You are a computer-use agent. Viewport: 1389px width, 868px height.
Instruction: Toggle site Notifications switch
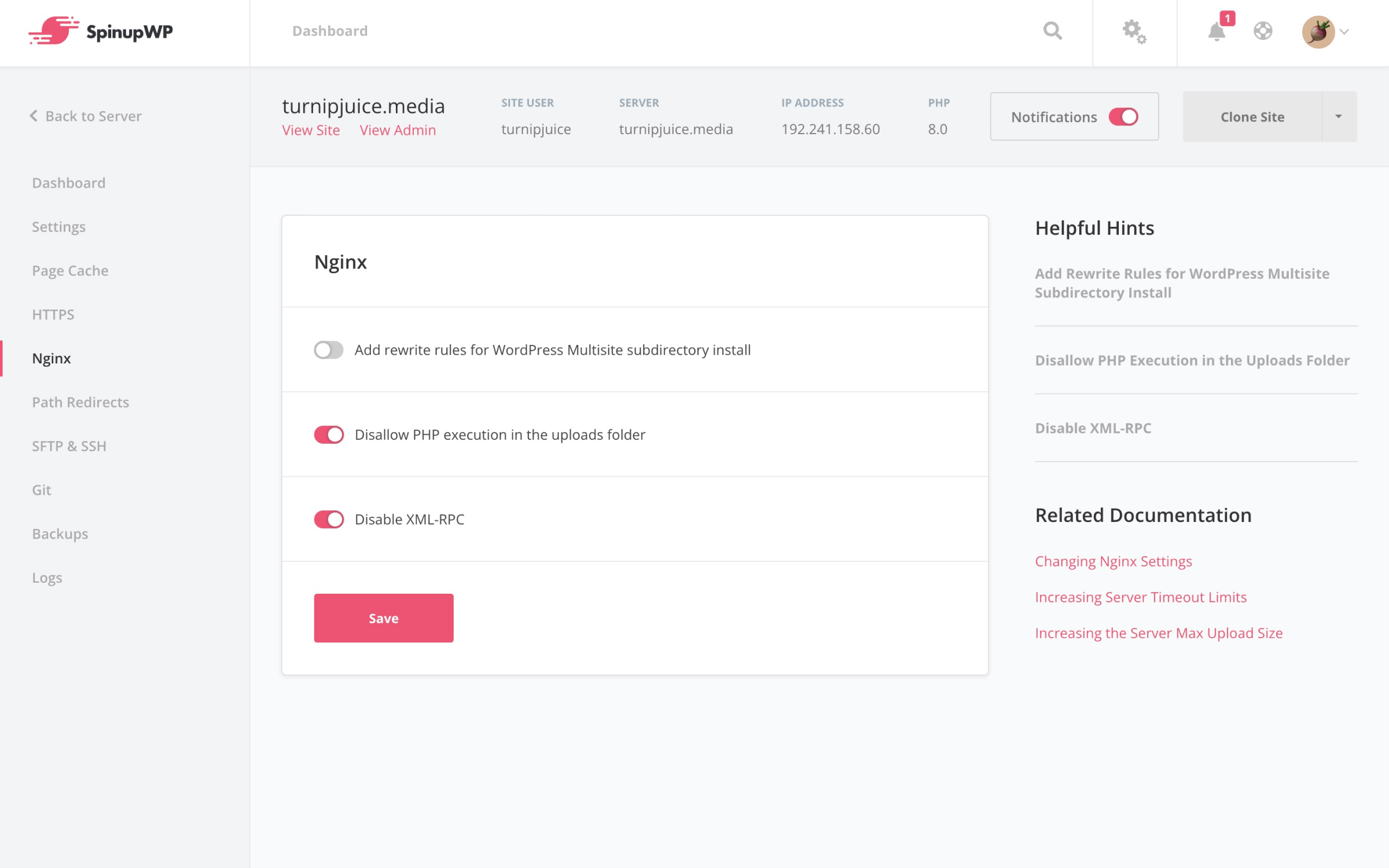[x=1123, y=116]
